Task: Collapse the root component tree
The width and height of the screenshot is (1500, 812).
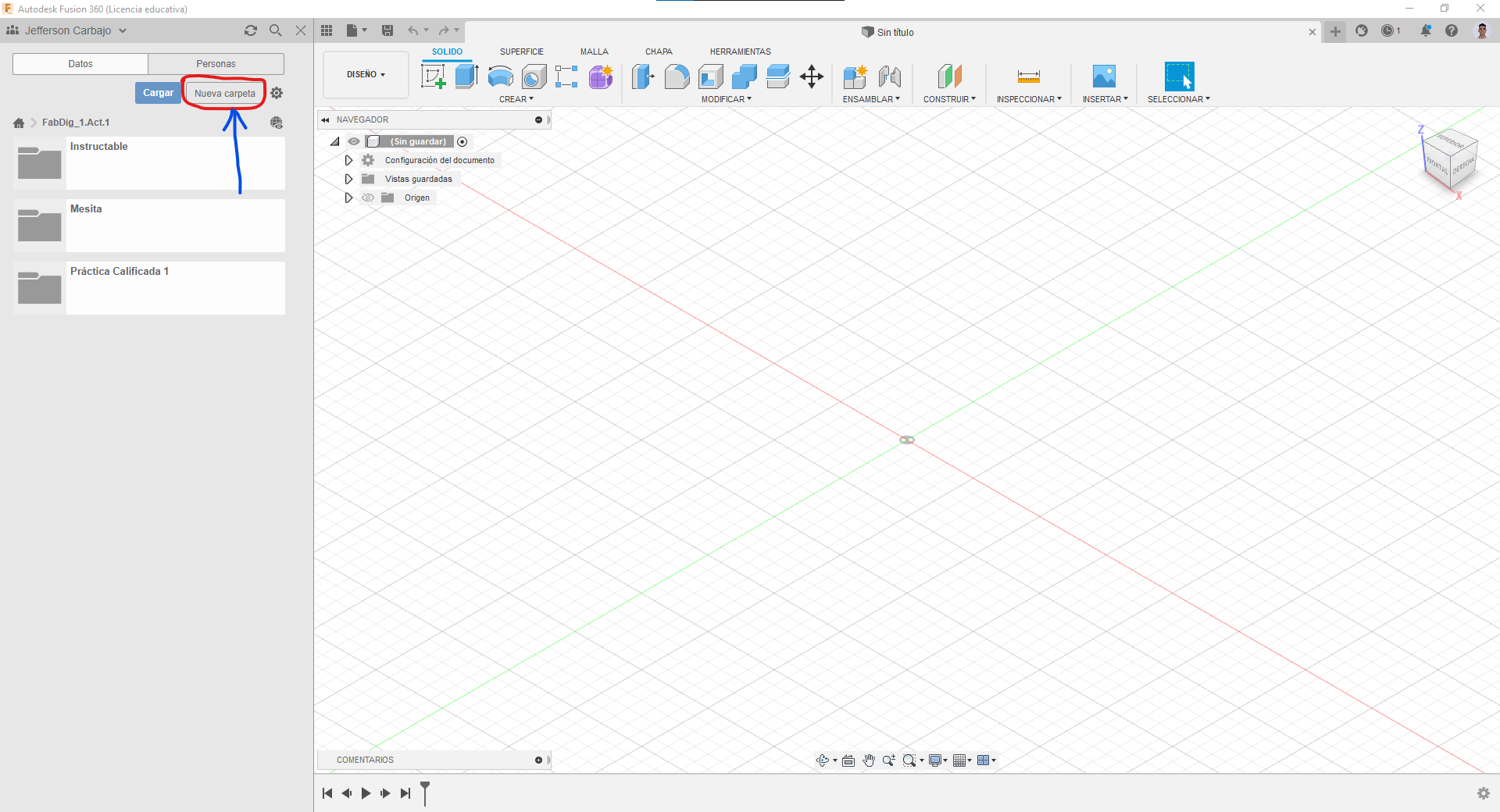Action: point(335,141)
